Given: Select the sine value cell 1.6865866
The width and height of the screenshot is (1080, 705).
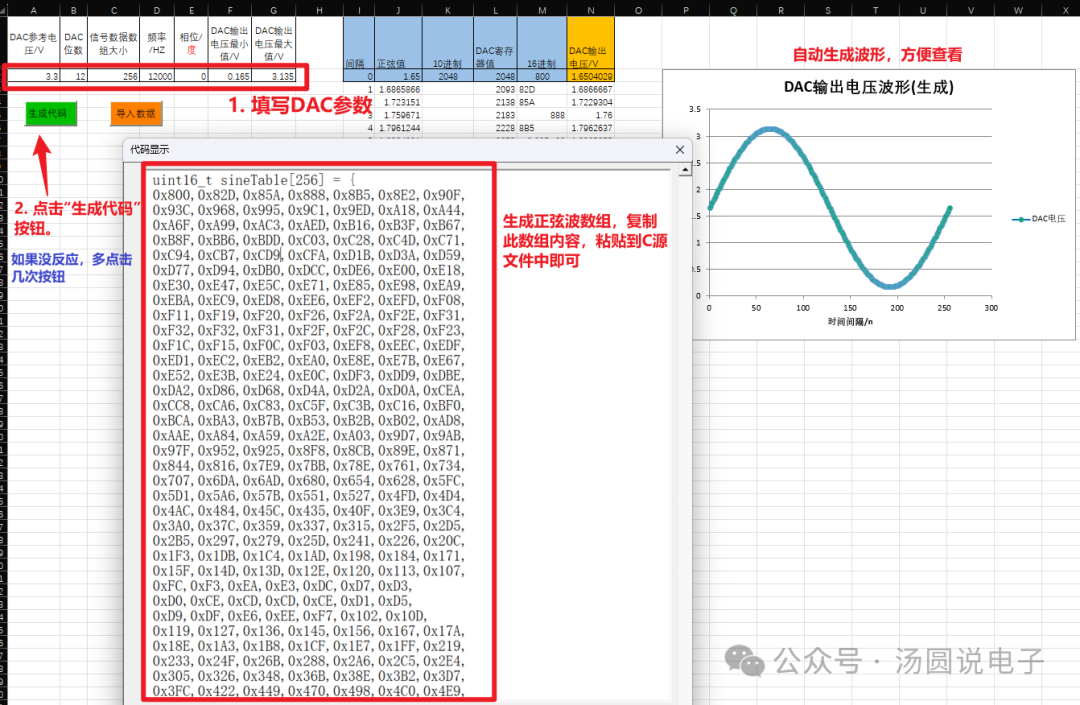Looking at the screenshot, I should tap(398, 90).
